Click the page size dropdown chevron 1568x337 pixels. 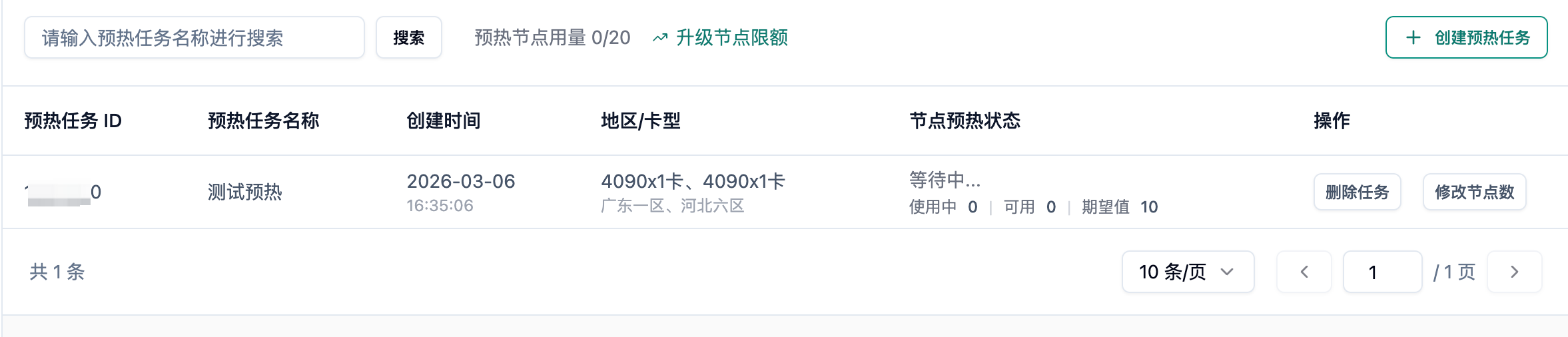point(1227,272)
